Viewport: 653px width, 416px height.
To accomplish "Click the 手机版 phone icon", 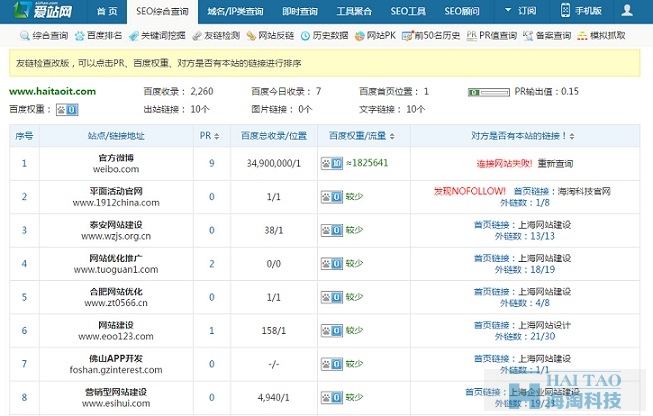I will pos(565,10).
